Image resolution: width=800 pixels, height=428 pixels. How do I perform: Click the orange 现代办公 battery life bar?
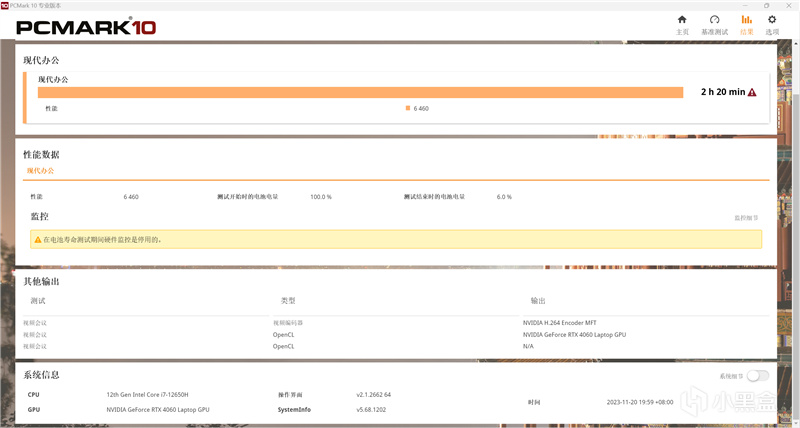pos(360,92)
